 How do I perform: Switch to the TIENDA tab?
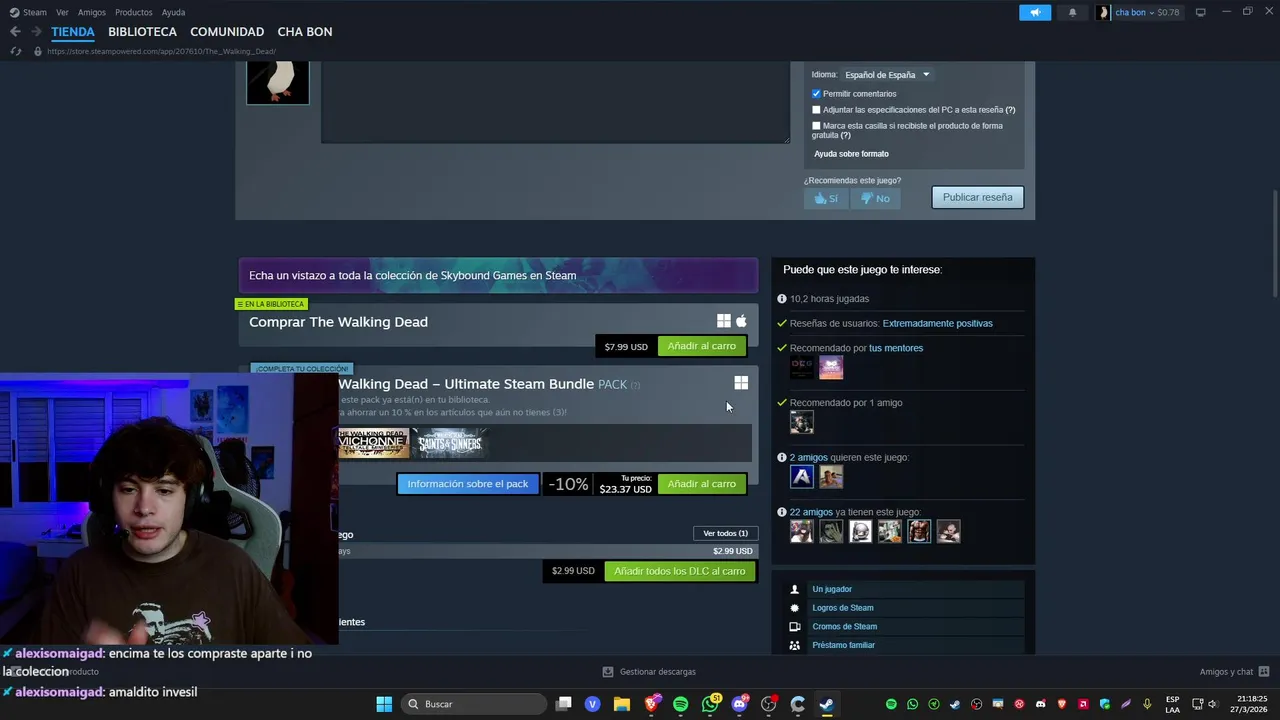point(73,32)
